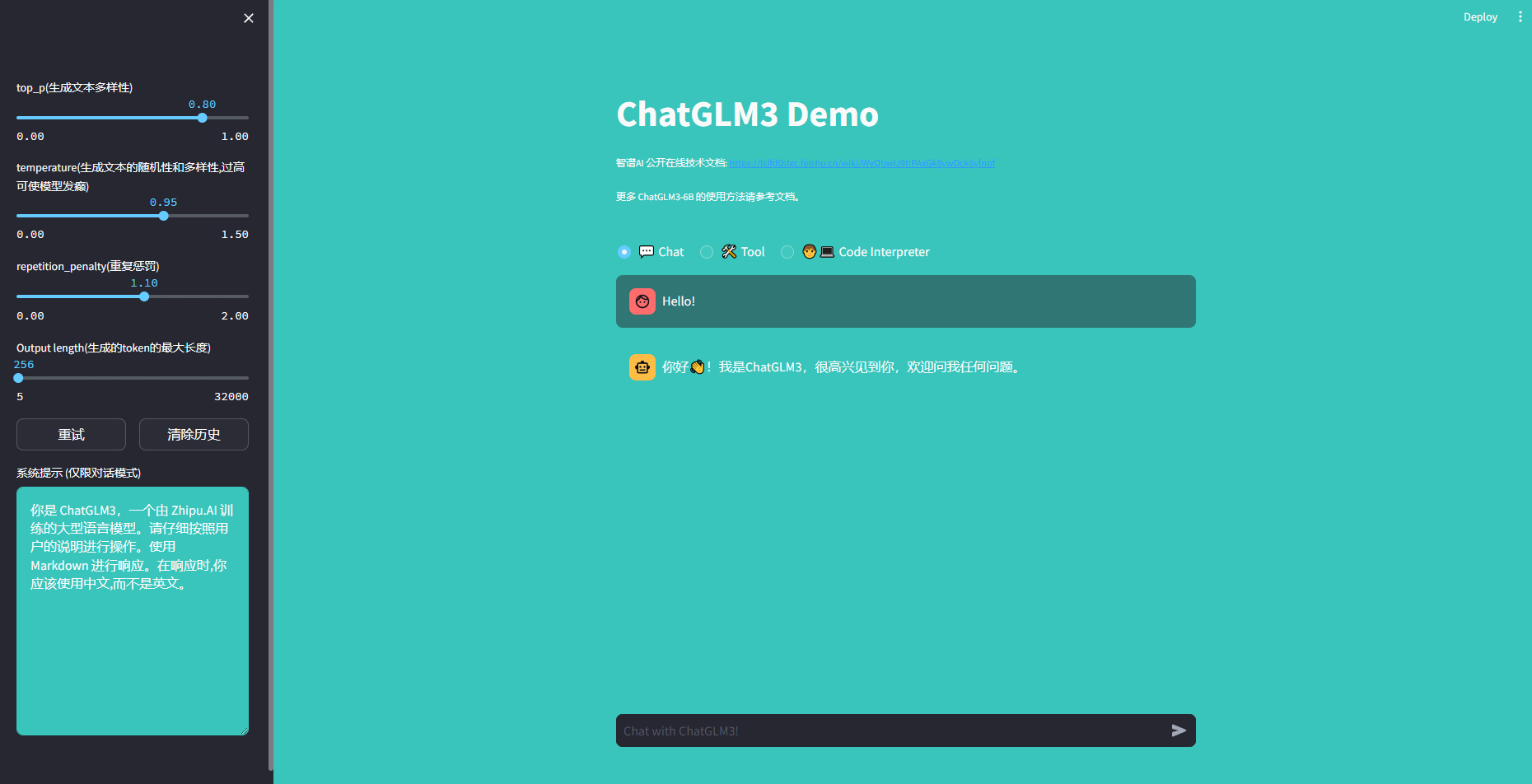Click the laptop icon beside Code Interpreter
This screenshot has height=784, width=1532.
[x=827, y=251]
